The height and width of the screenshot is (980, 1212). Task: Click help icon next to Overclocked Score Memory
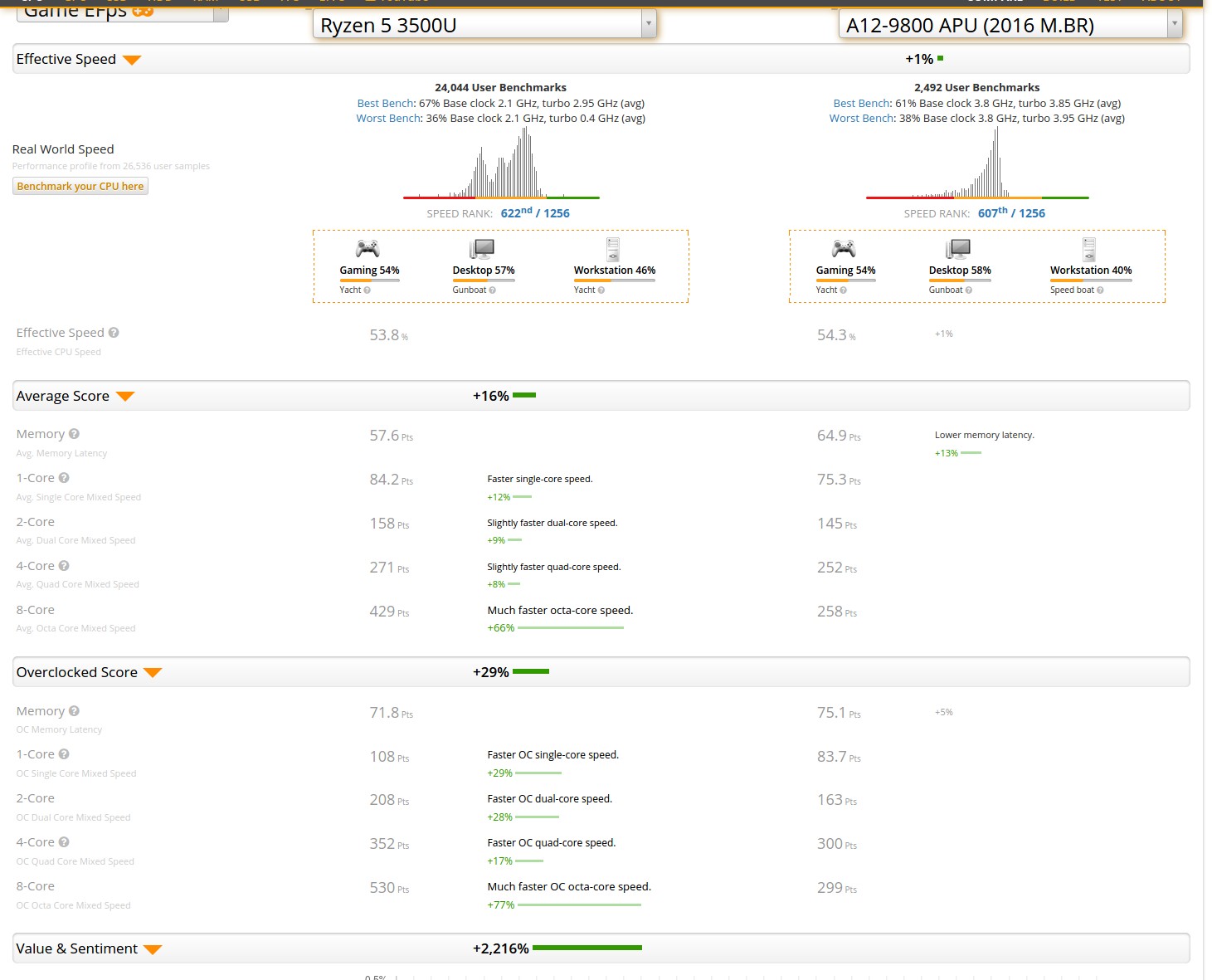pos(74,711)
